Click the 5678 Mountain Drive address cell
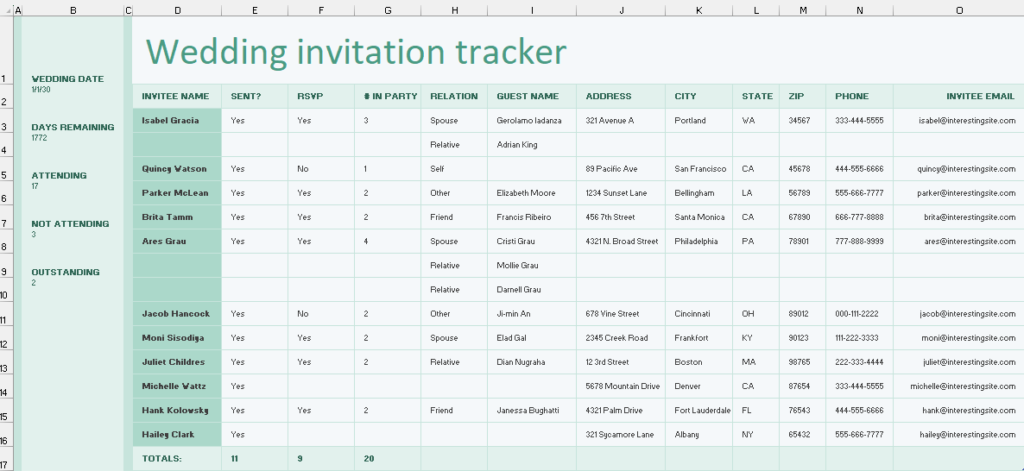This screenshot has height=471, width=1024. (622, 386)
